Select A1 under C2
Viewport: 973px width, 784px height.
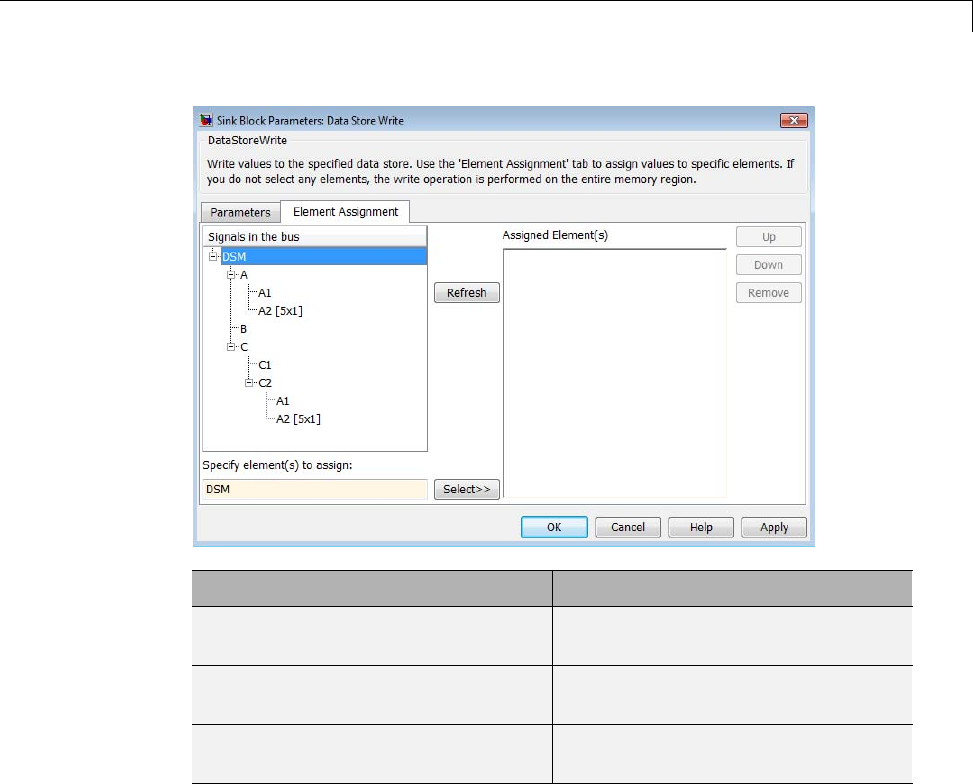(282, 401)
